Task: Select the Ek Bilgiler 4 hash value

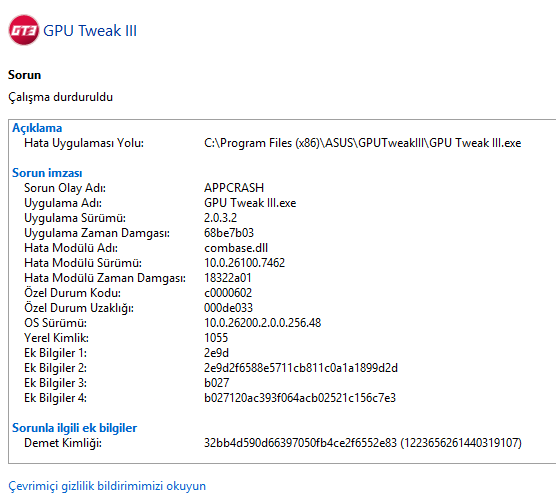Action: pyautogui.click(x=300, y=398)
